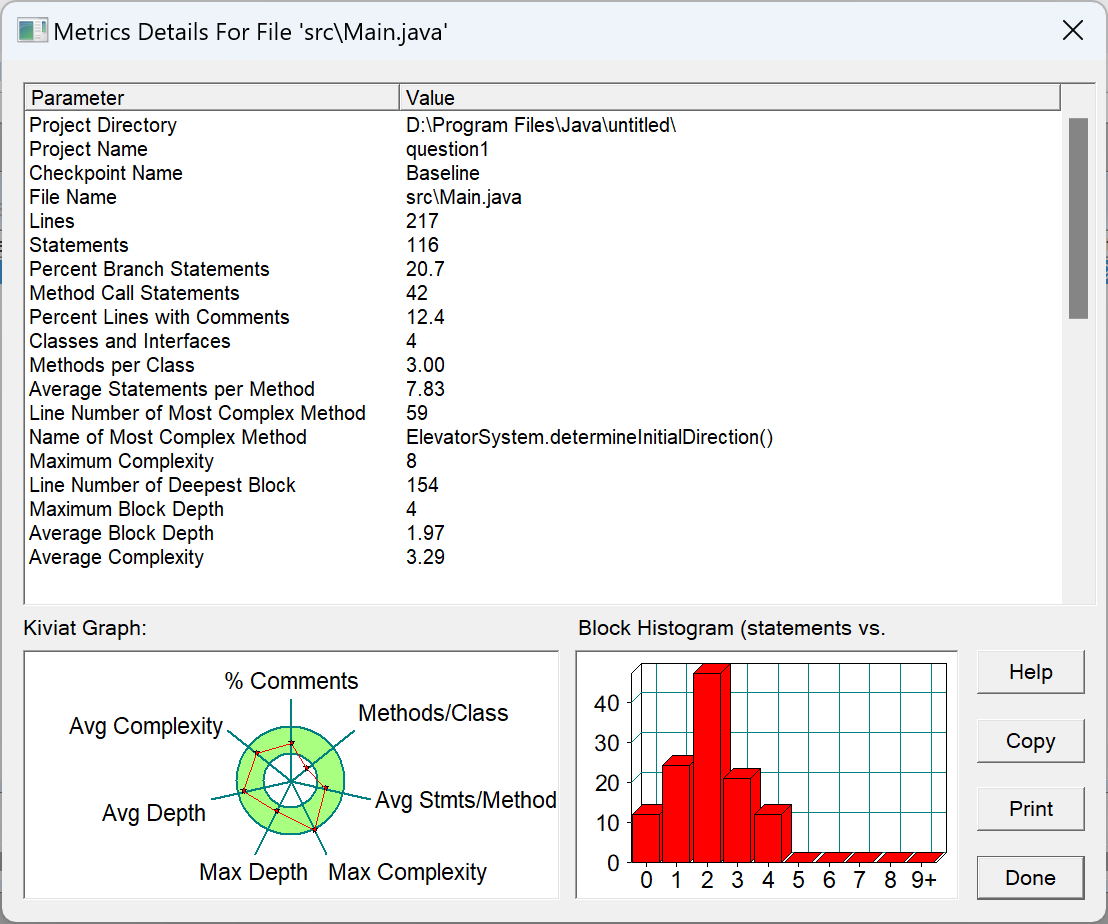Select the Percent Lines with Comments row

[x=543, y=317]
